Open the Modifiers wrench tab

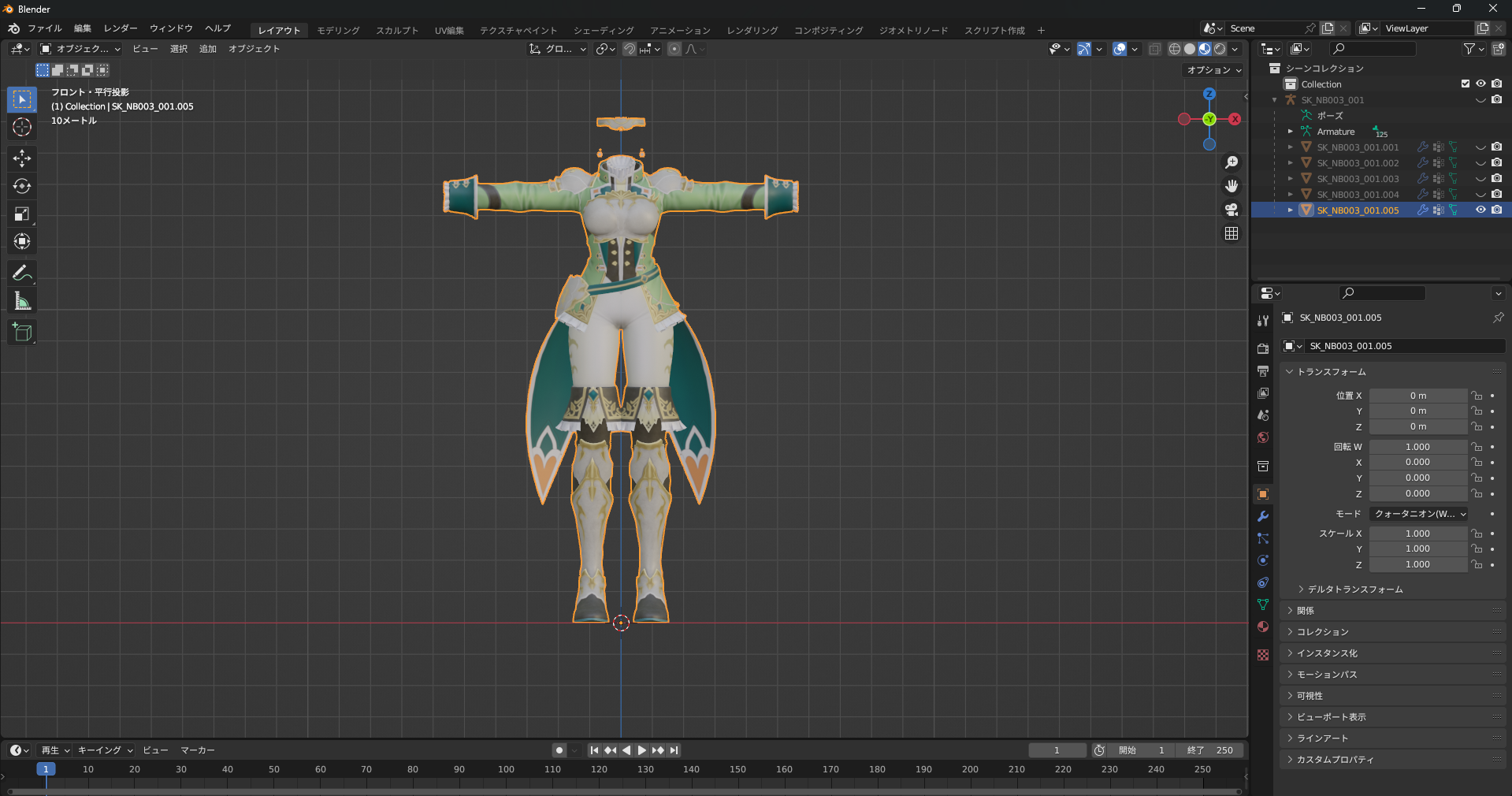tap(1263, 516)
